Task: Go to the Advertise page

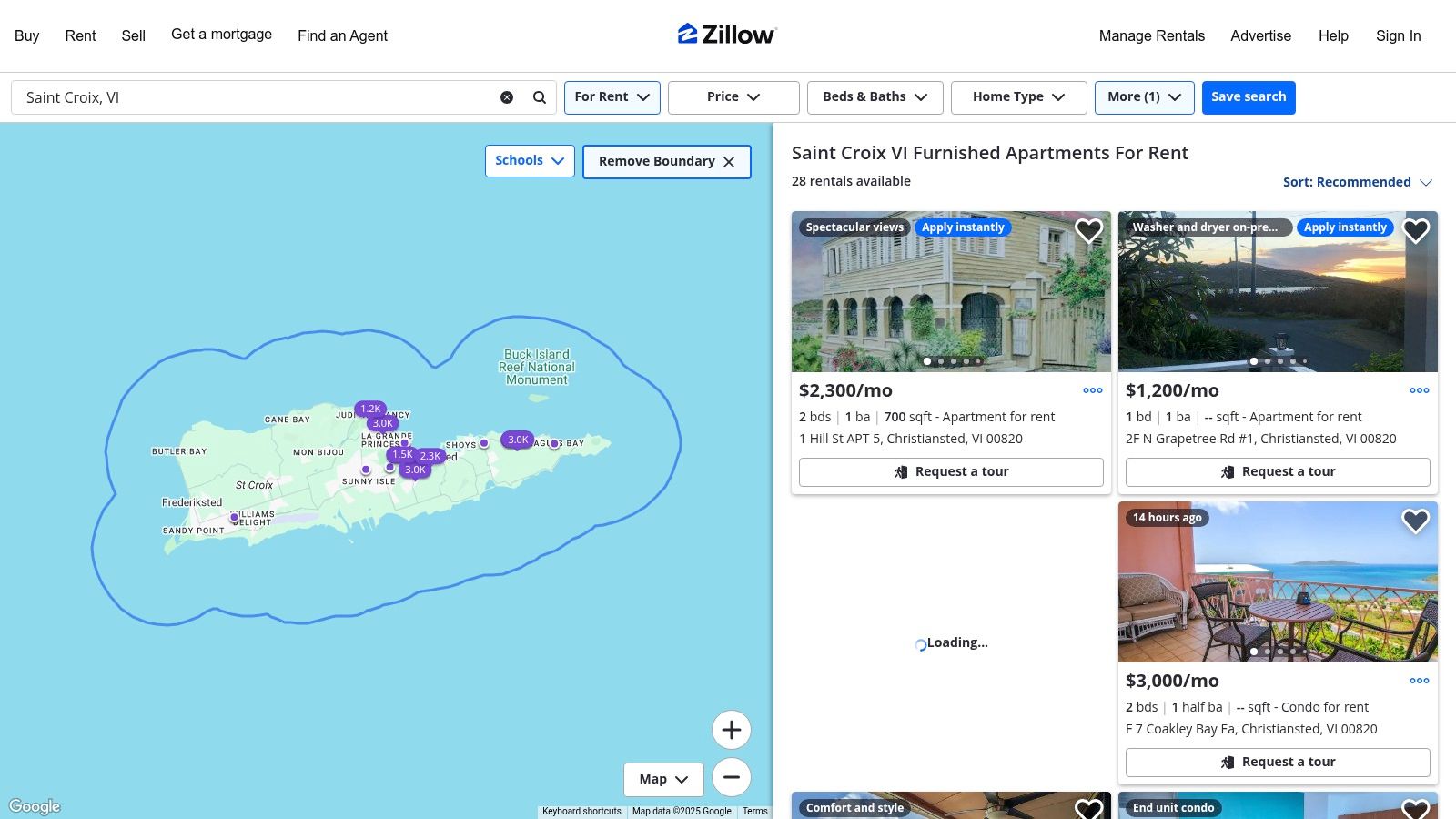Action: (1261, 35)
